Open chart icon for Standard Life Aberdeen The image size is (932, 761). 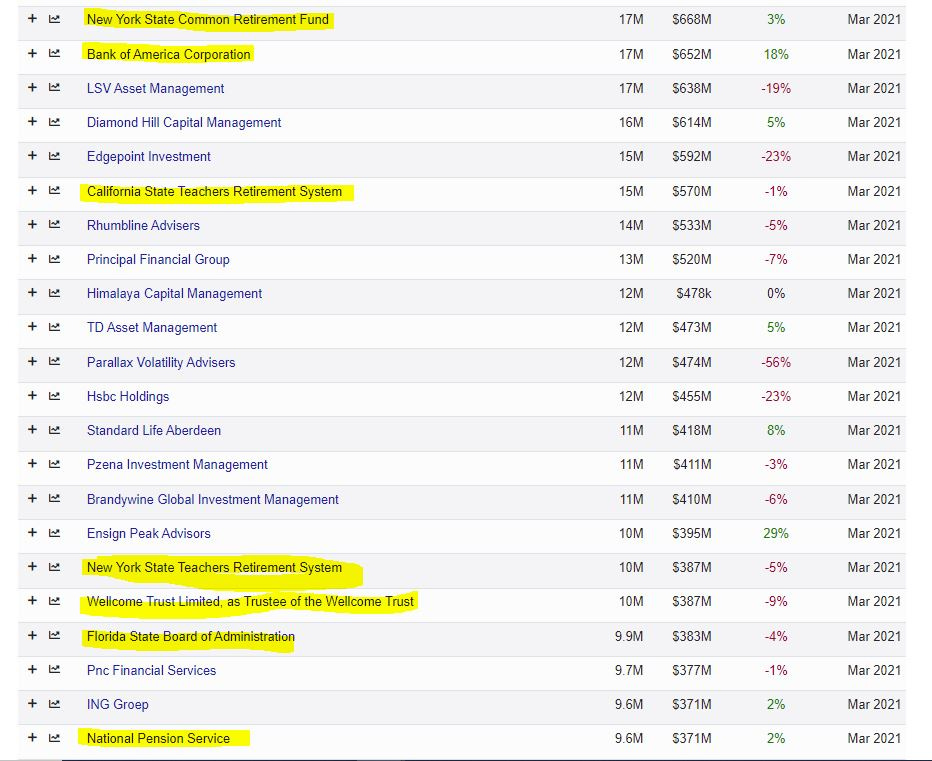pos(54,430)
